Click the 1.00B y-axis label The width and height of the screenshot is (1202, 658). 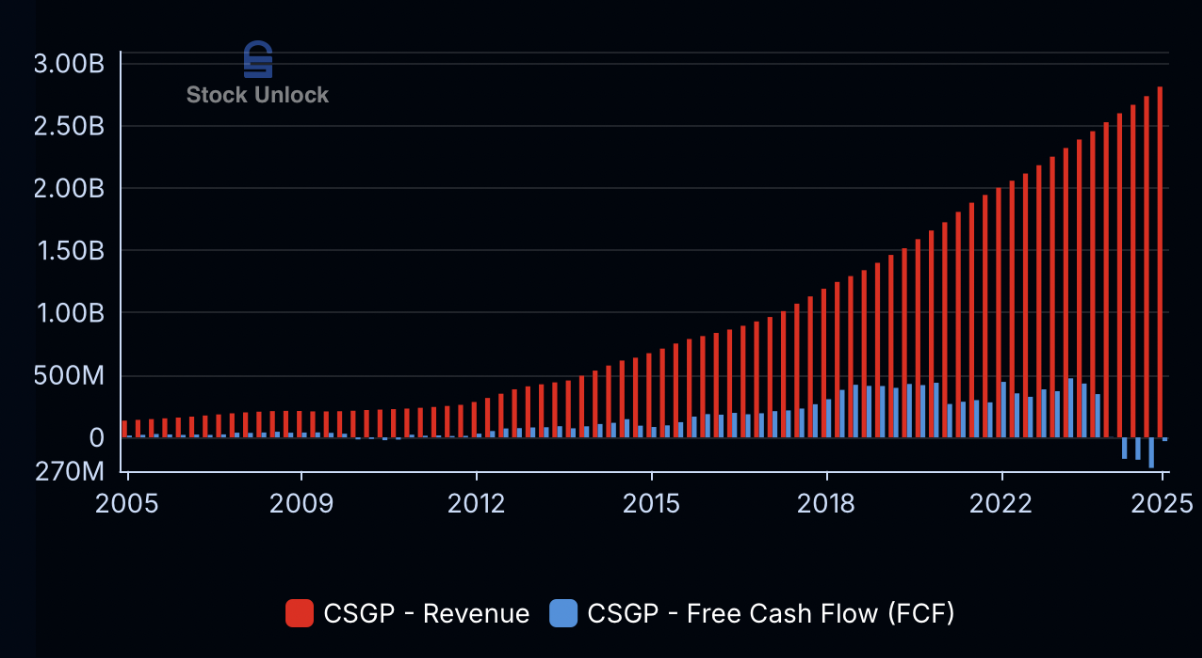[x=69, y=313]
